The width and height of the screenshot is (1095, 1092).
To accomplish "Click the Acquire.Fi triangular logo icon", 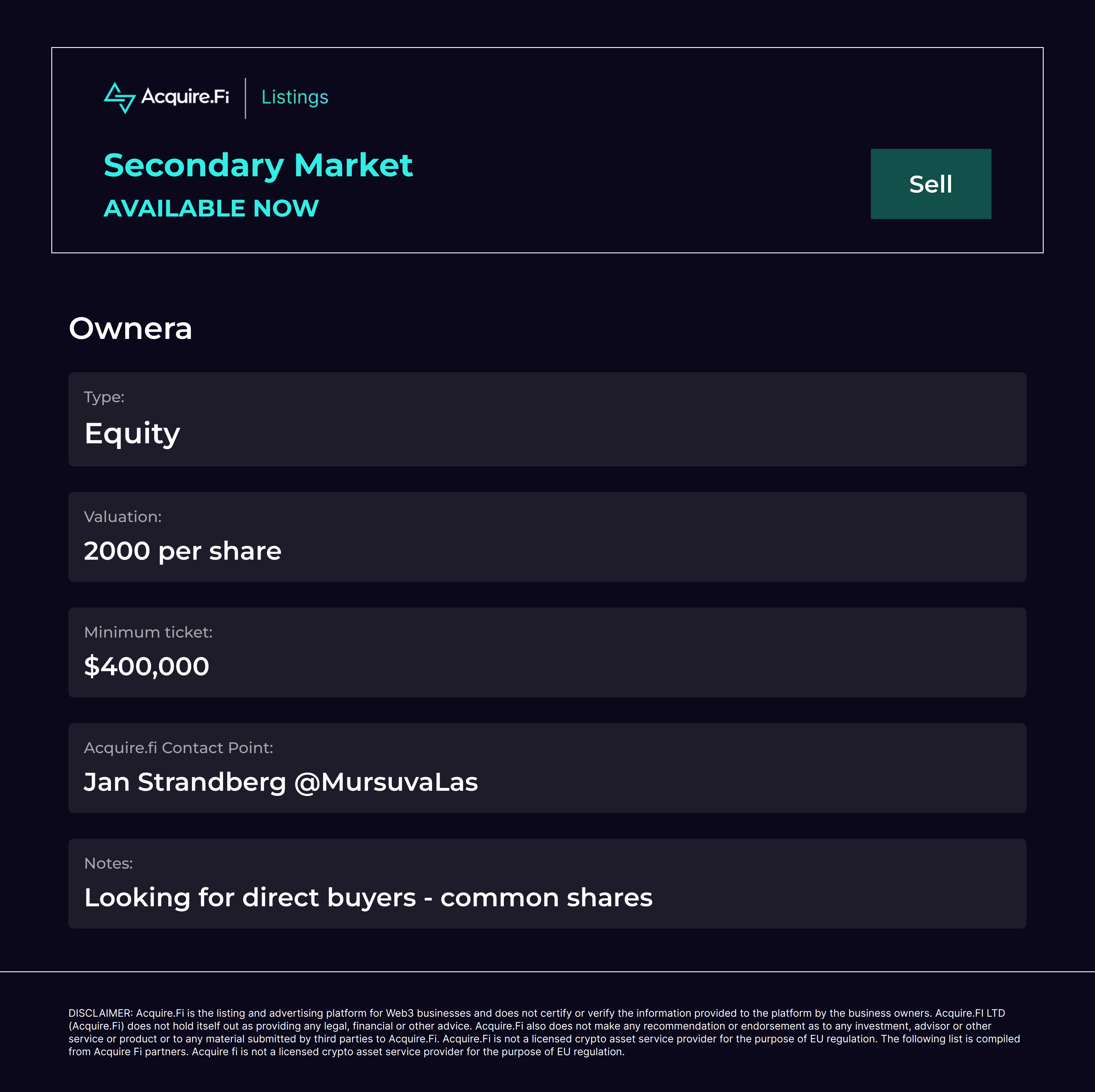I will [119, 98].
